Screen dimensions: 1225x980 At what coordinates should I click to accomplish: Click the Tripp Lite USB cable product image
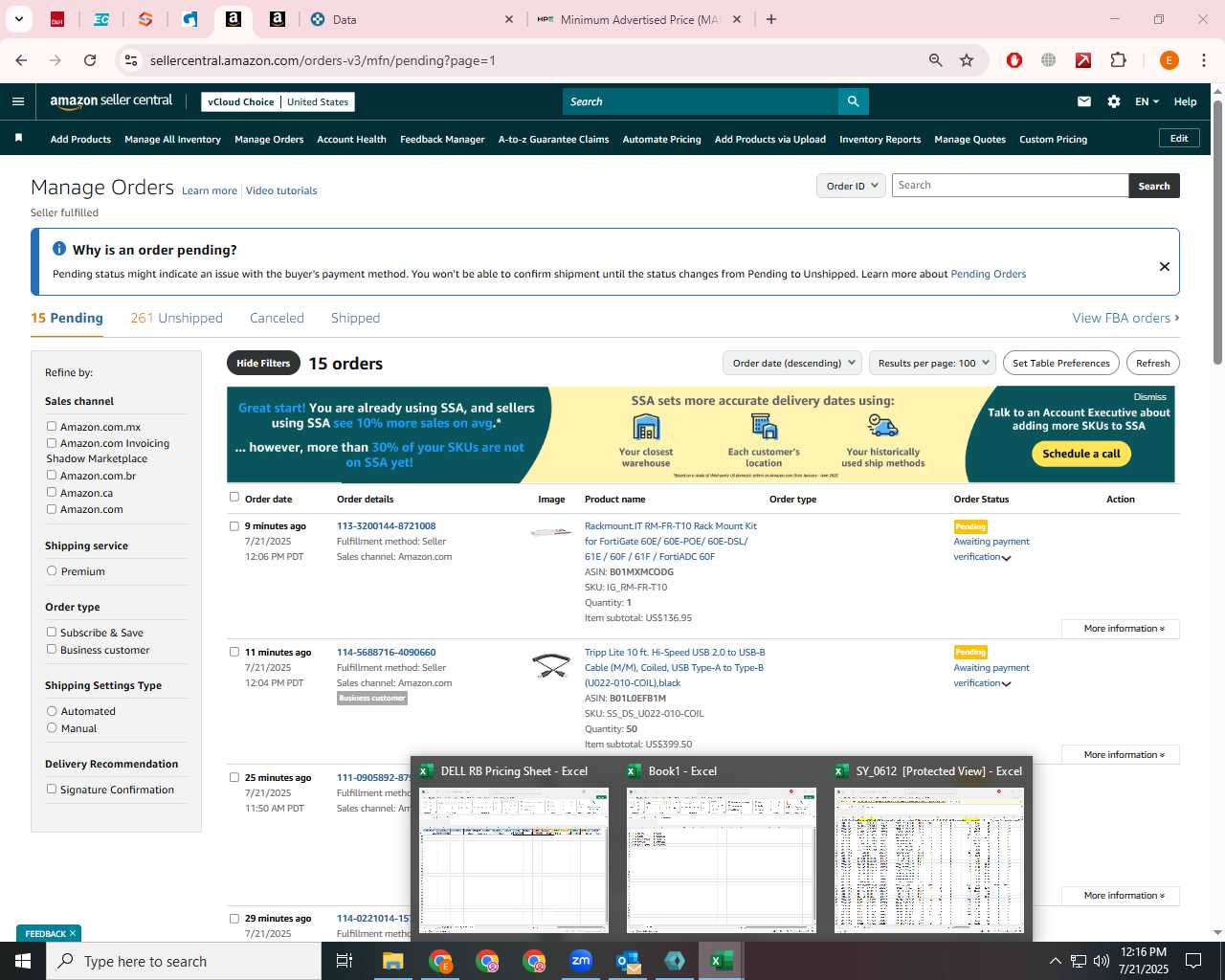[x=551, y=664]
